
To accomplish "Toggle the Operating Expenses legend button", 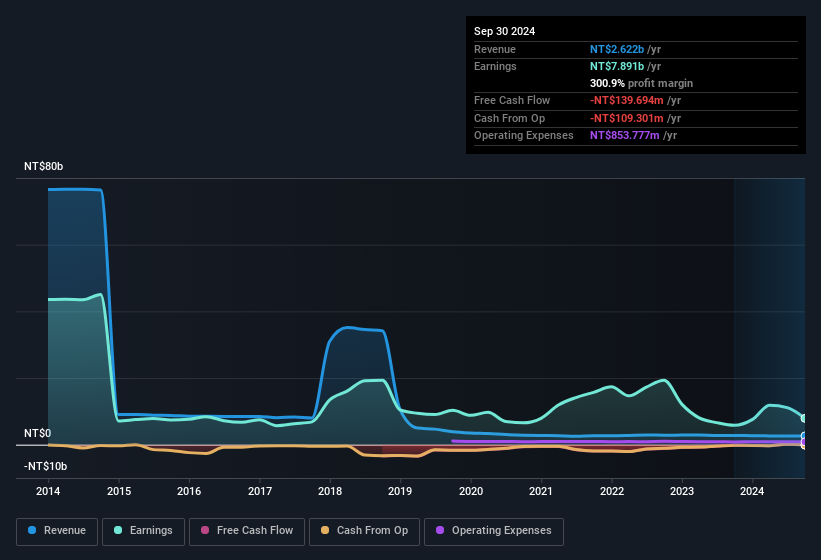I will (x=493, y=531).
